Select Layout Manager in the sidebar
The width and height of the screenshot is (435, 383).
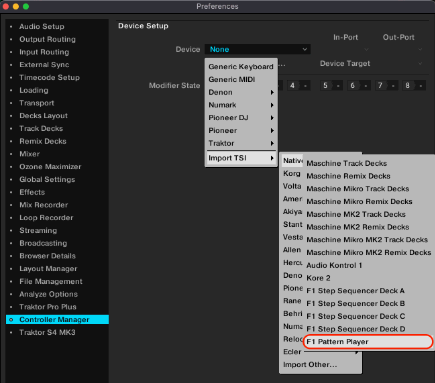(x=48, y=269)
